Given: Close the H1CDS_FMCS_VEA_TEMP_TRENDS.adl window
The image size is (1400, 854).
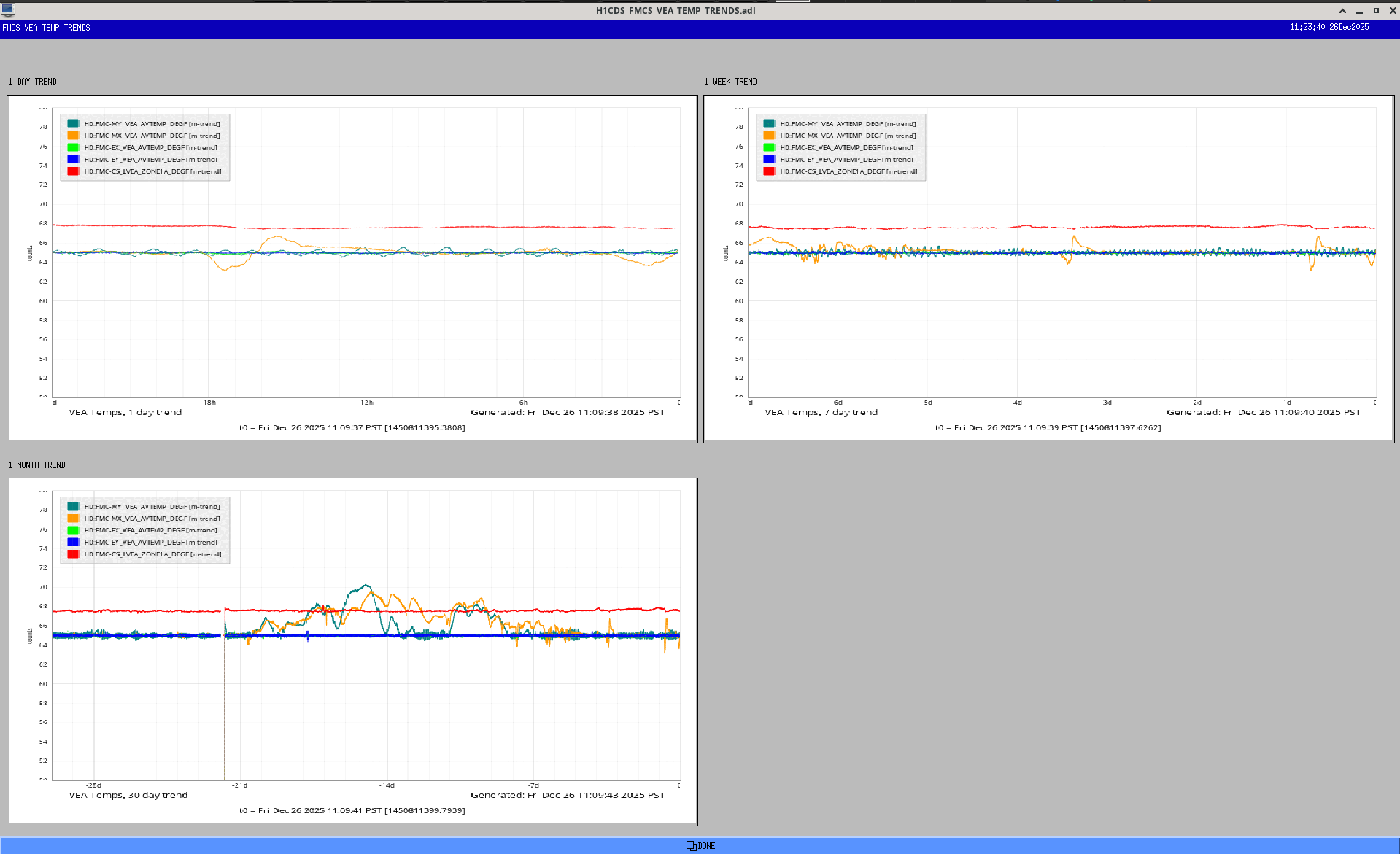Looking at the screenshot, I should tap(1392, 11).
